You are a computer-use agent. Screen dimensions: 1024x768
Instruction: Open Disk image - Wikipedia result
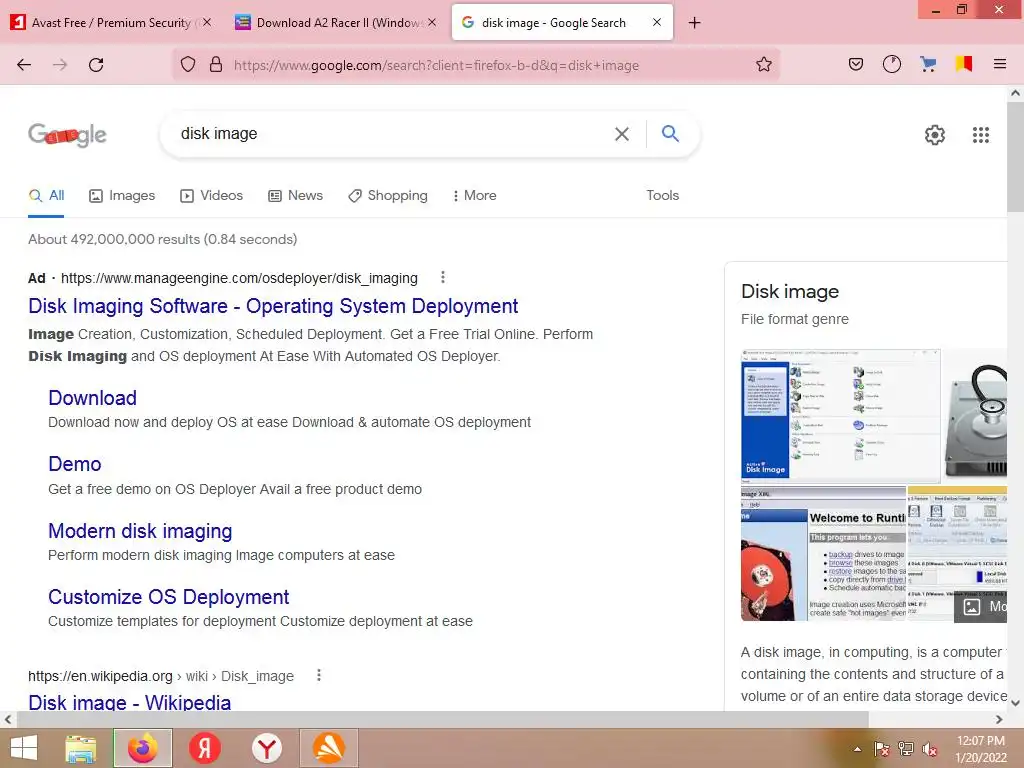click(x=129, y=702)
